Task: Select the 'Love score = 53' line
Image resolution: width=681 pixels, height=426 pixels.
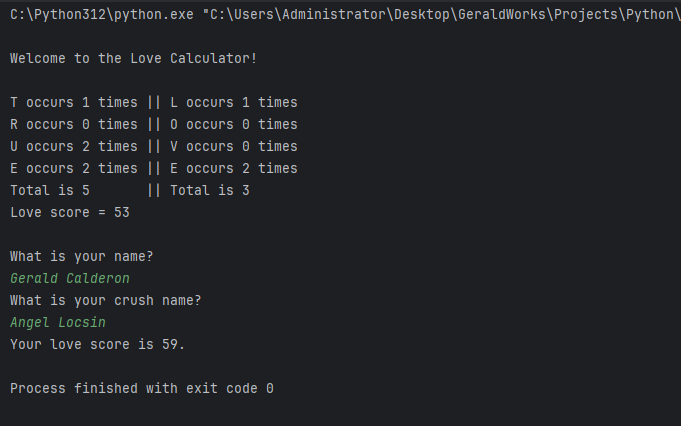Action: (x=70, y=212)
